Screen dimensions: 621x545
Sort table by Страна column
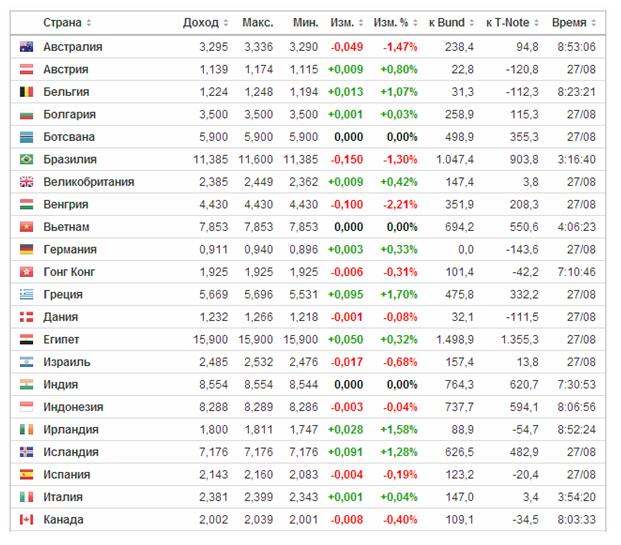(x=67, y=22)
